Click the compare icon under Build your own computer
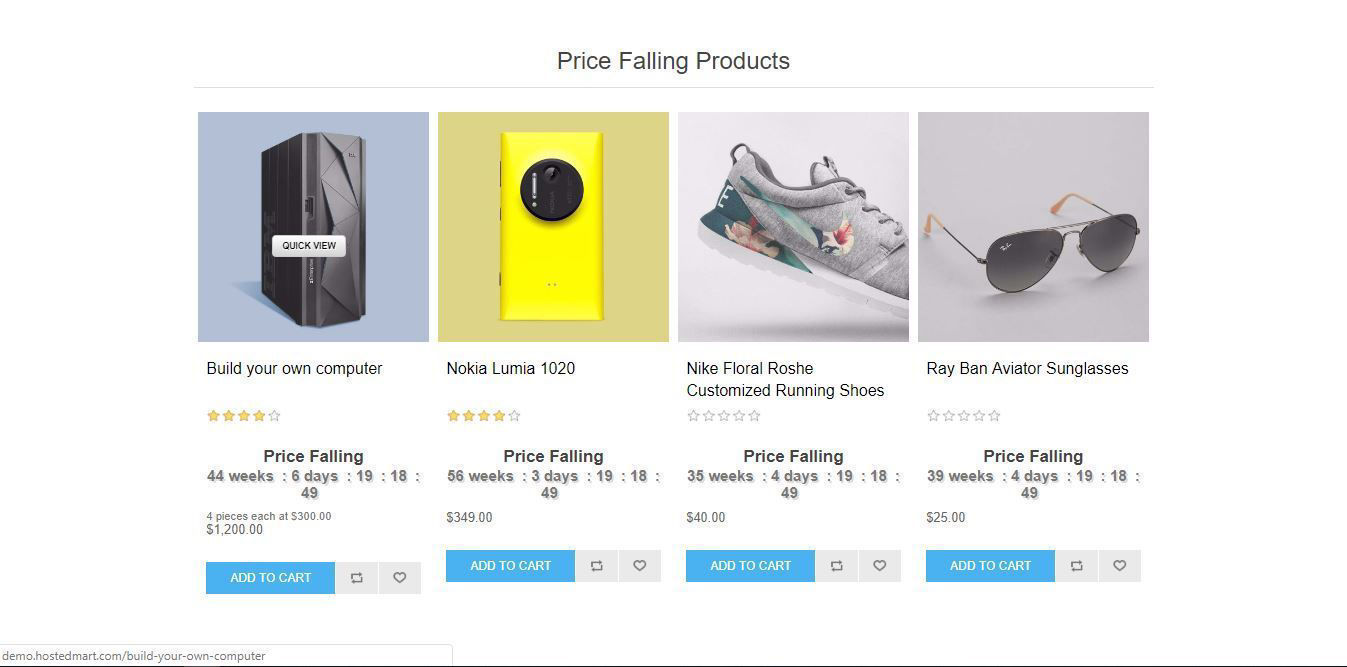1347x667 pixels. [357, 577]
